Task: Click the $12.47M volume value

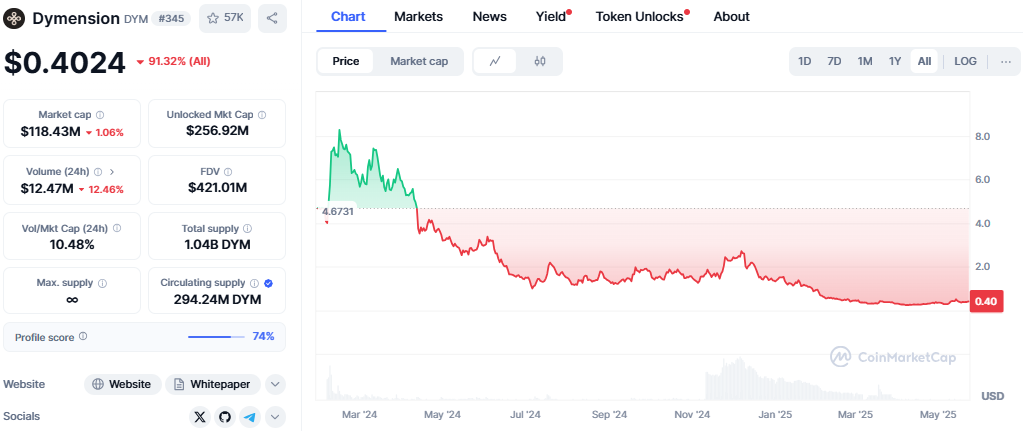Action: pyautogui.click(x=47, y=189)
